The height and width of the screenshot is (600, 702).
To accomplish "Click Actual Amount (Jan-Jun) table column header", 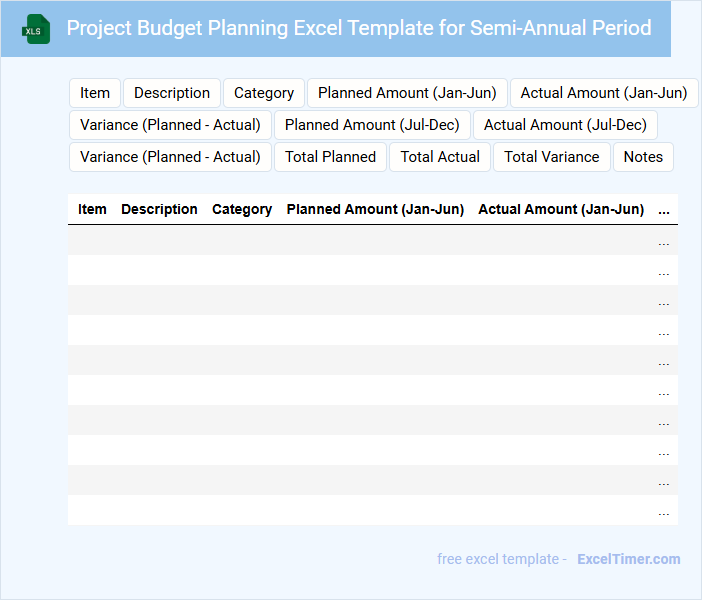I will click(561, 209).
